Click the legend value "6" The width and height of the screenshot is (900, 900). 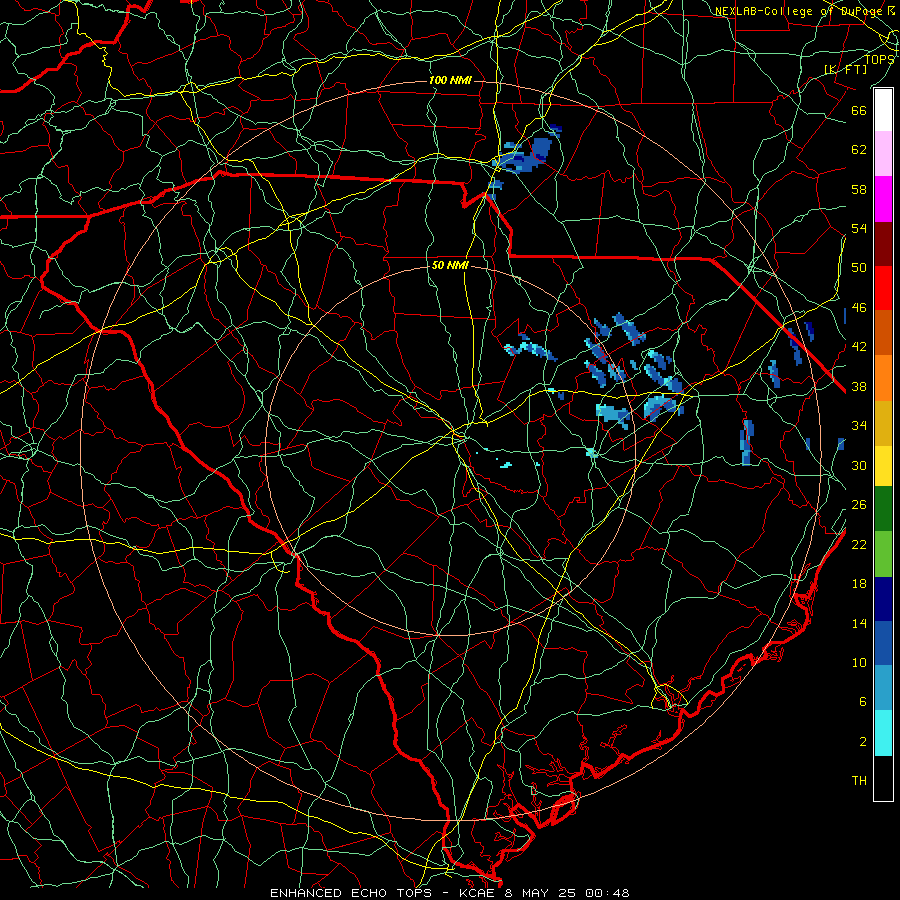click(862, 702)
